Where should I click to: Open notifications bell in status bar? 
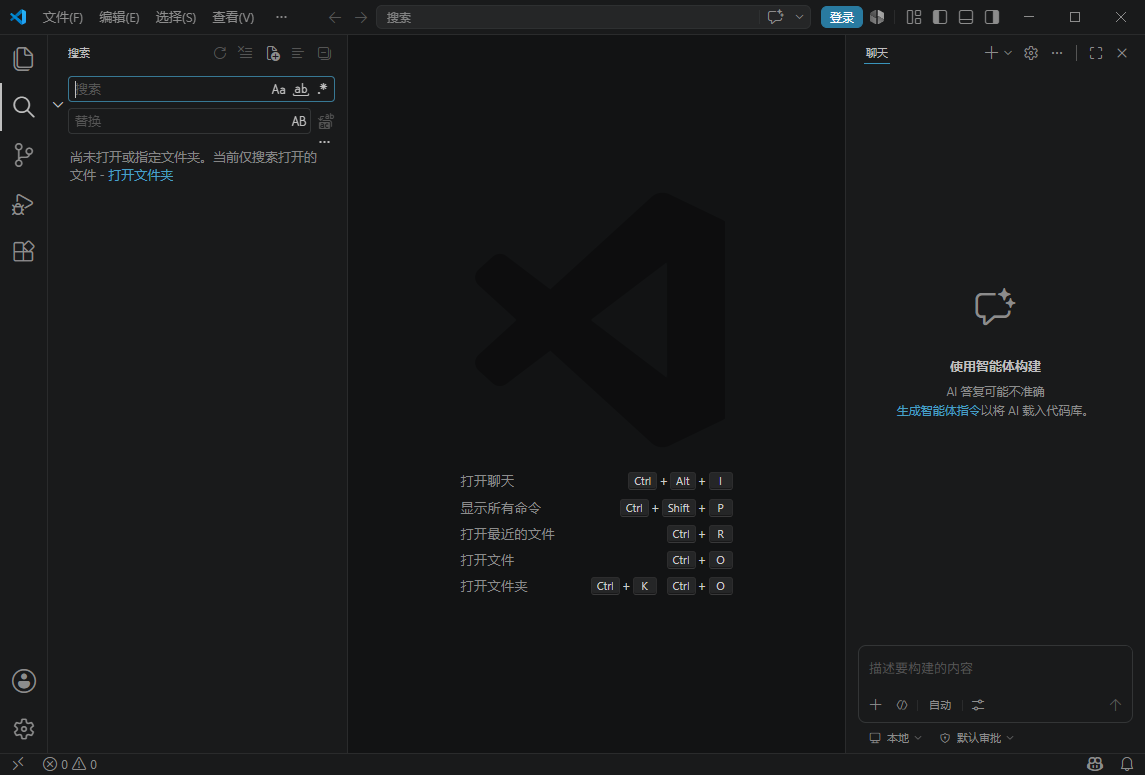[x=1127, y=764]
